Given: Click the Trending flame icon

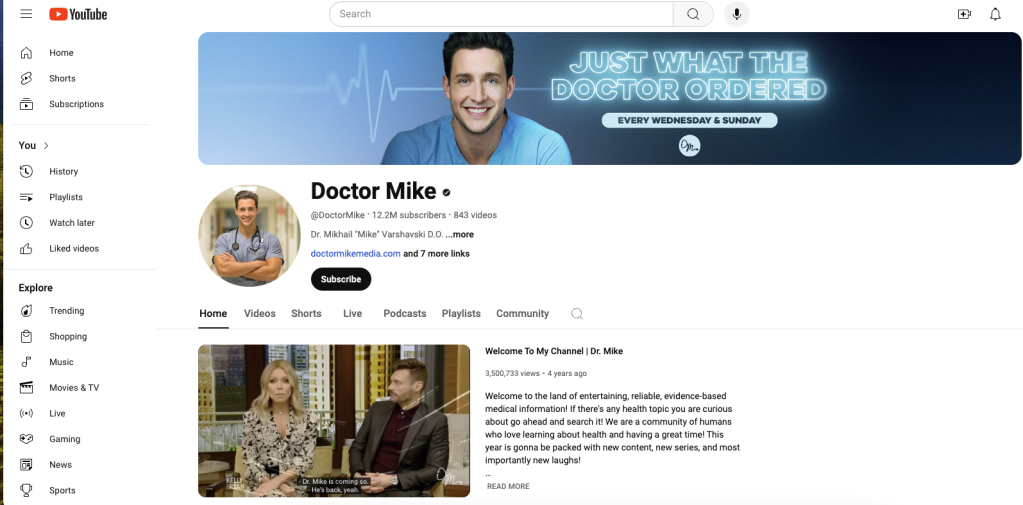Looking at the screenshot, I should pos(26,311).
